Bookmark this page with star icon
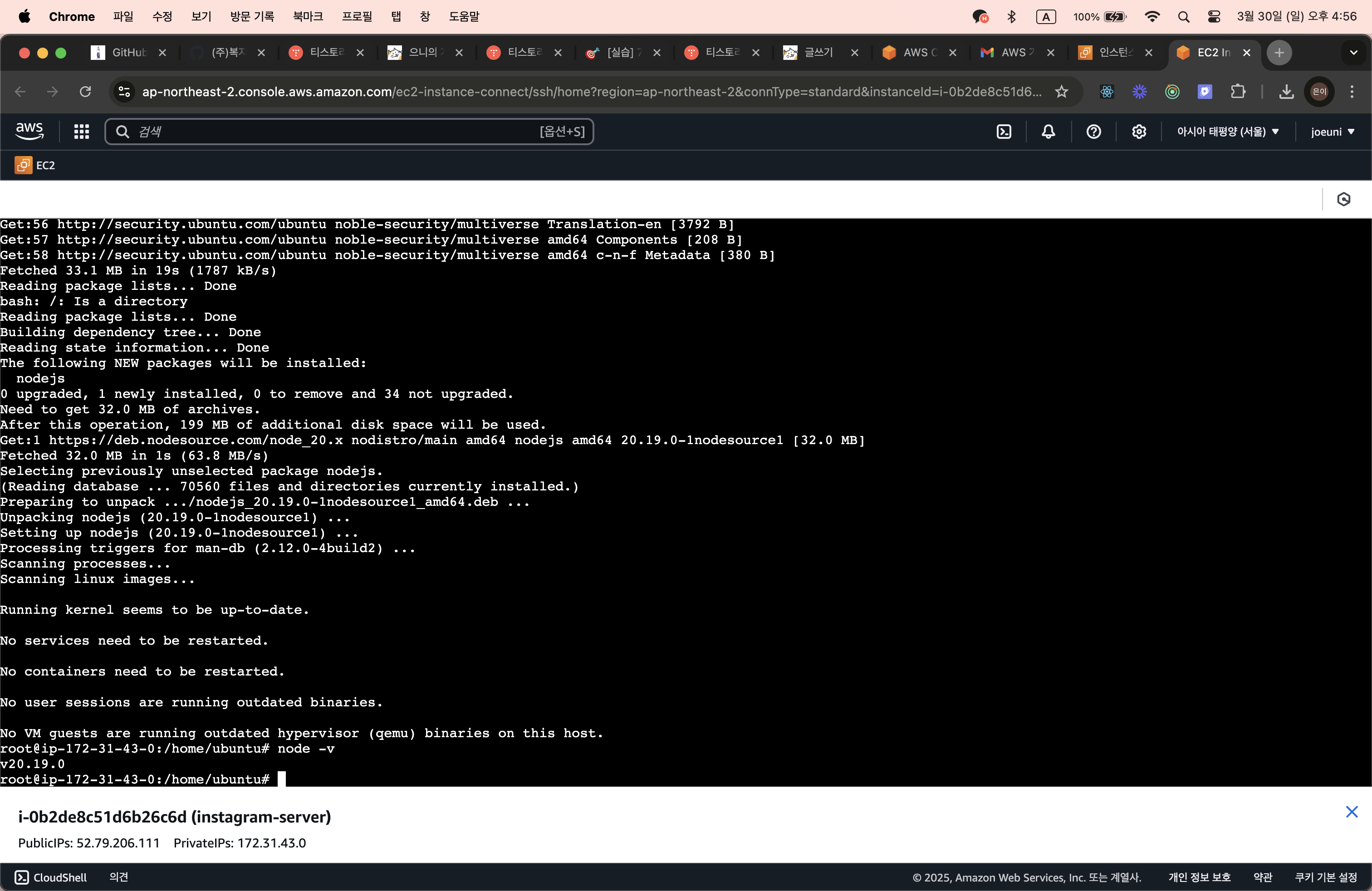The width and height of the screenshot is (1372, 891). pos(1061,91)
